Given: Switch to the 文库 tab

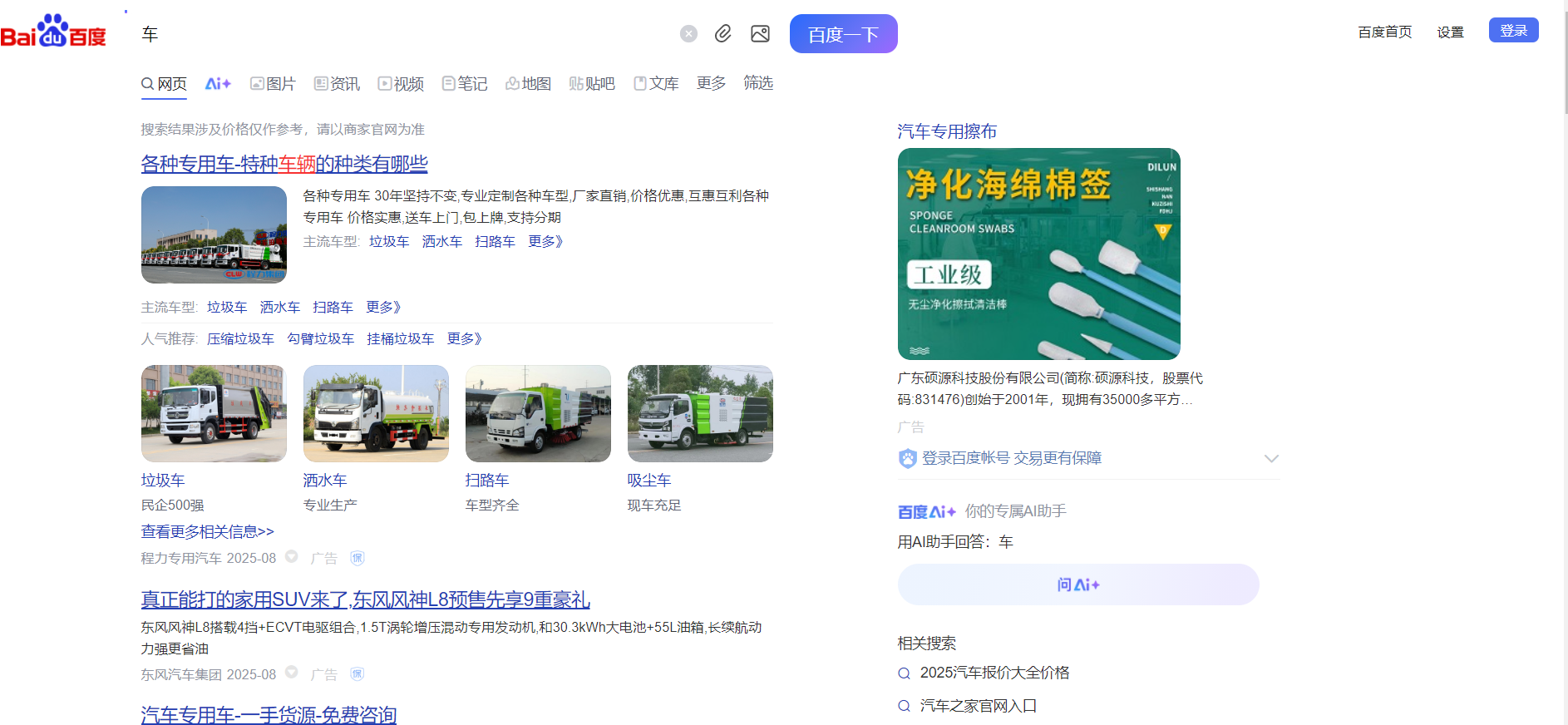Looking at the screenshot, I should click(656, 84).
